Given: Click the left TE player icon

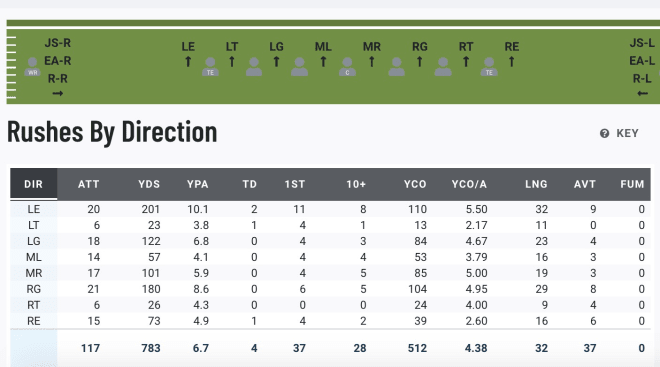Looking at the screenshot, I should (210, 67).
